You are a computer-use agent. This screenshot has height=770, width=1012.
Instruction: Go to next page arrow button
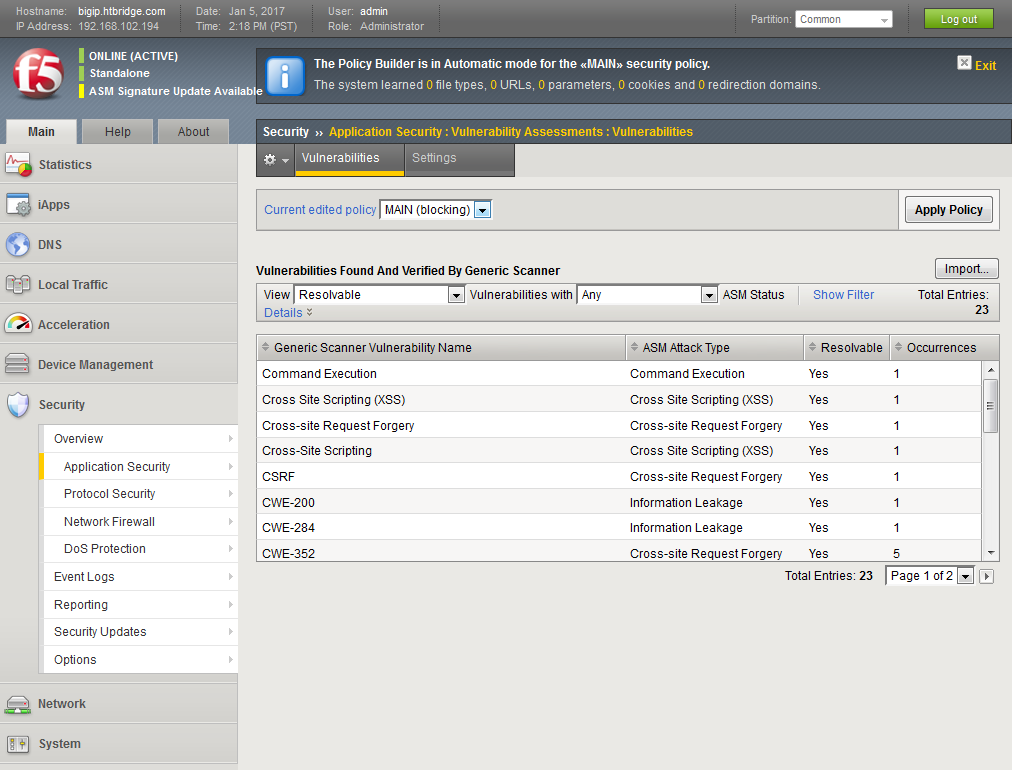986,576
